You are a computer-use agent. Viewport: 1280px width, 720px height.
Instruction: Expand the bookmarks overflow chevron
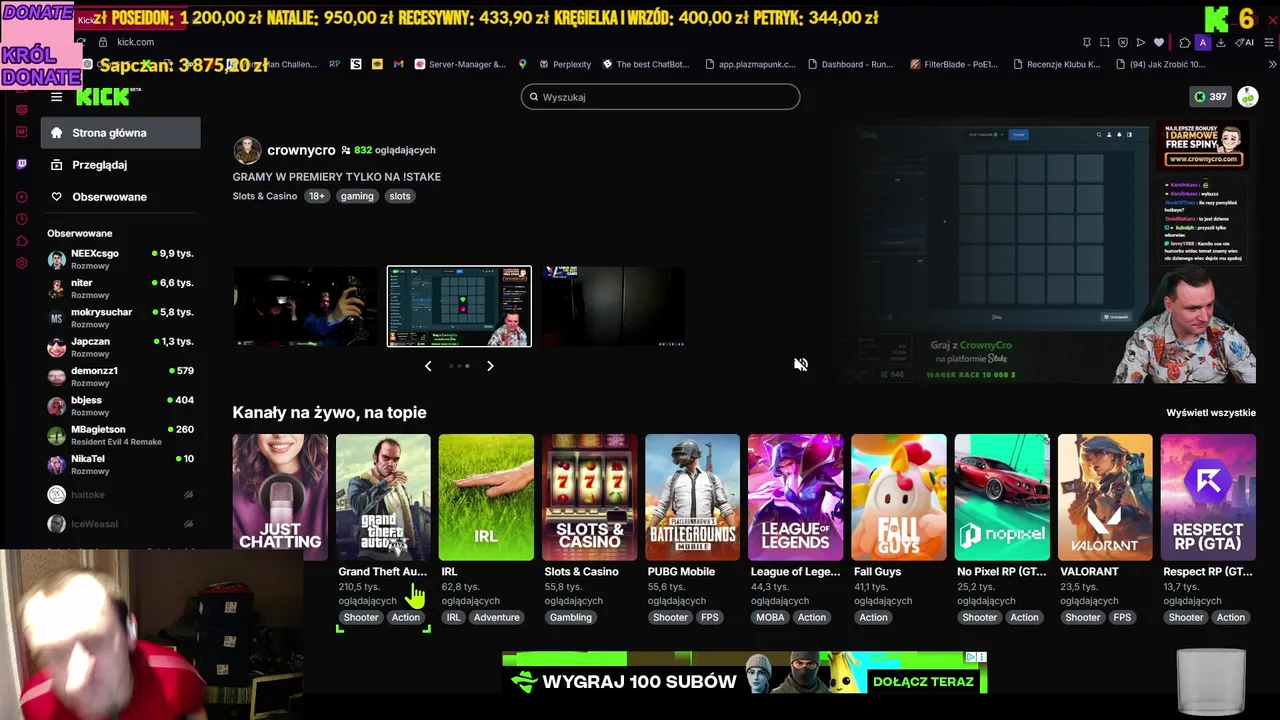tap(1272, 64)
